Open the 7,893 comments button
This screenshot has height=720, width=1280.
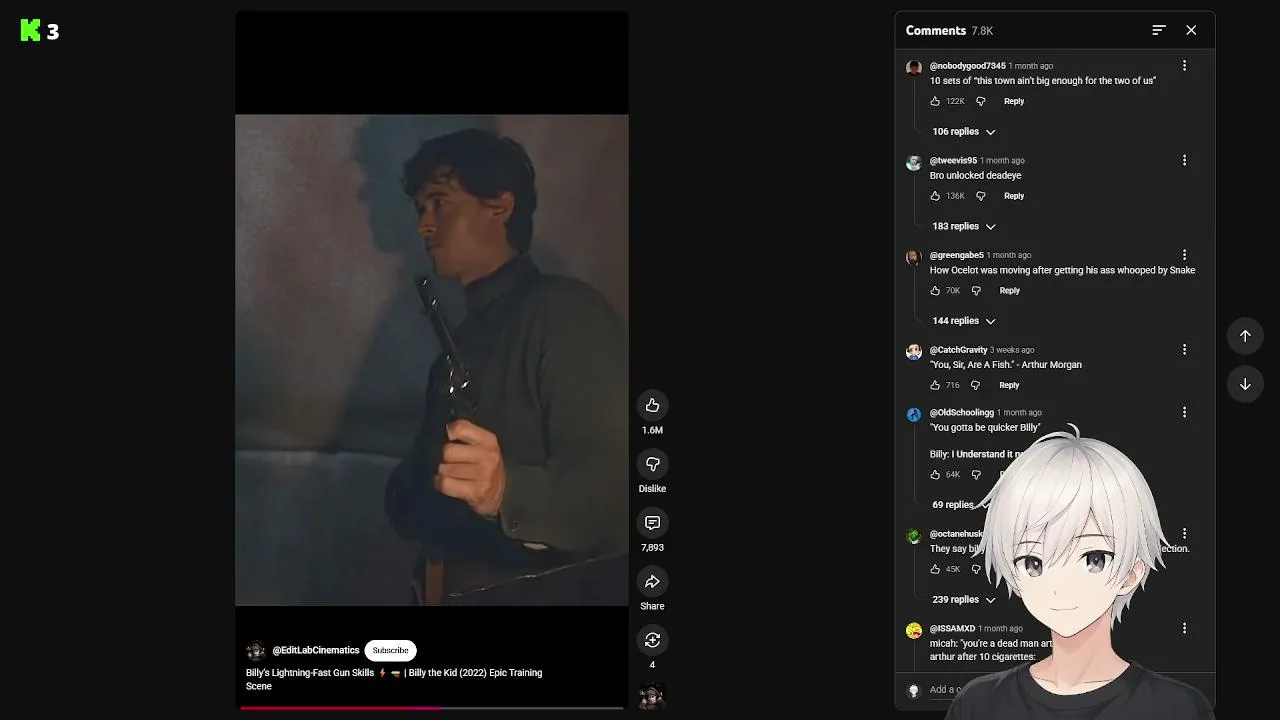[x=652, y=523]
